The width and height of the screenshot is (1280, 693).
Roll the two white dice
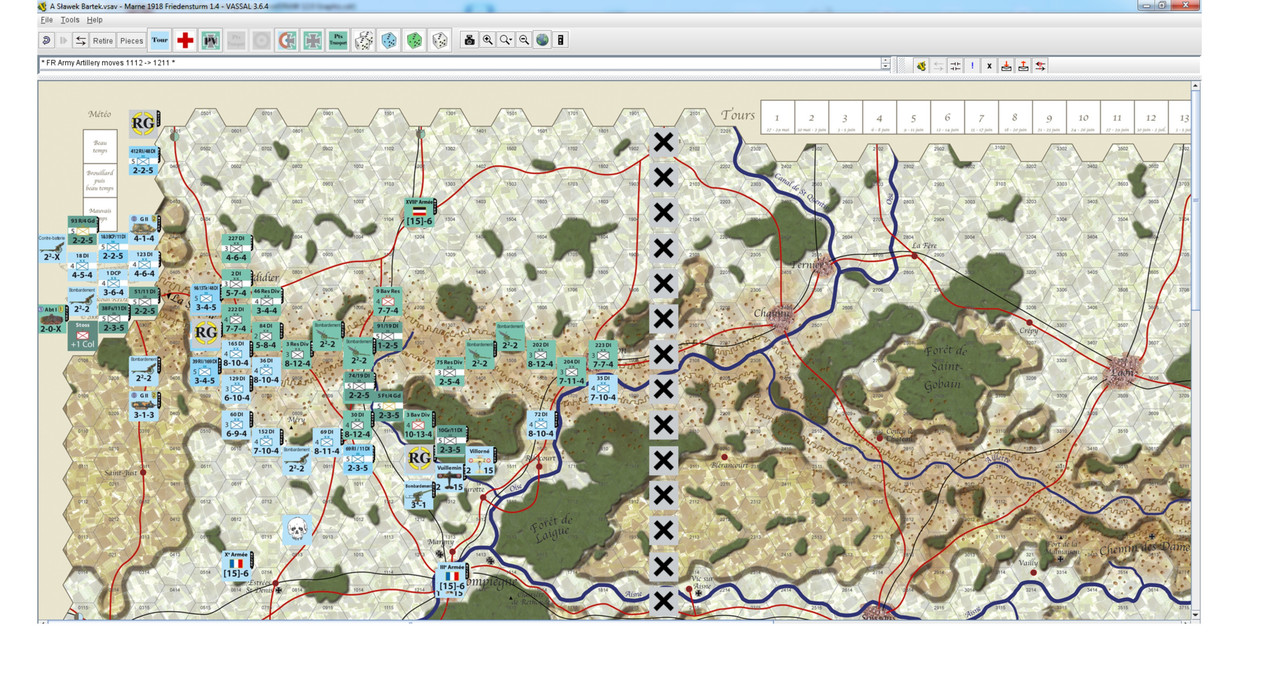(364, 40)
